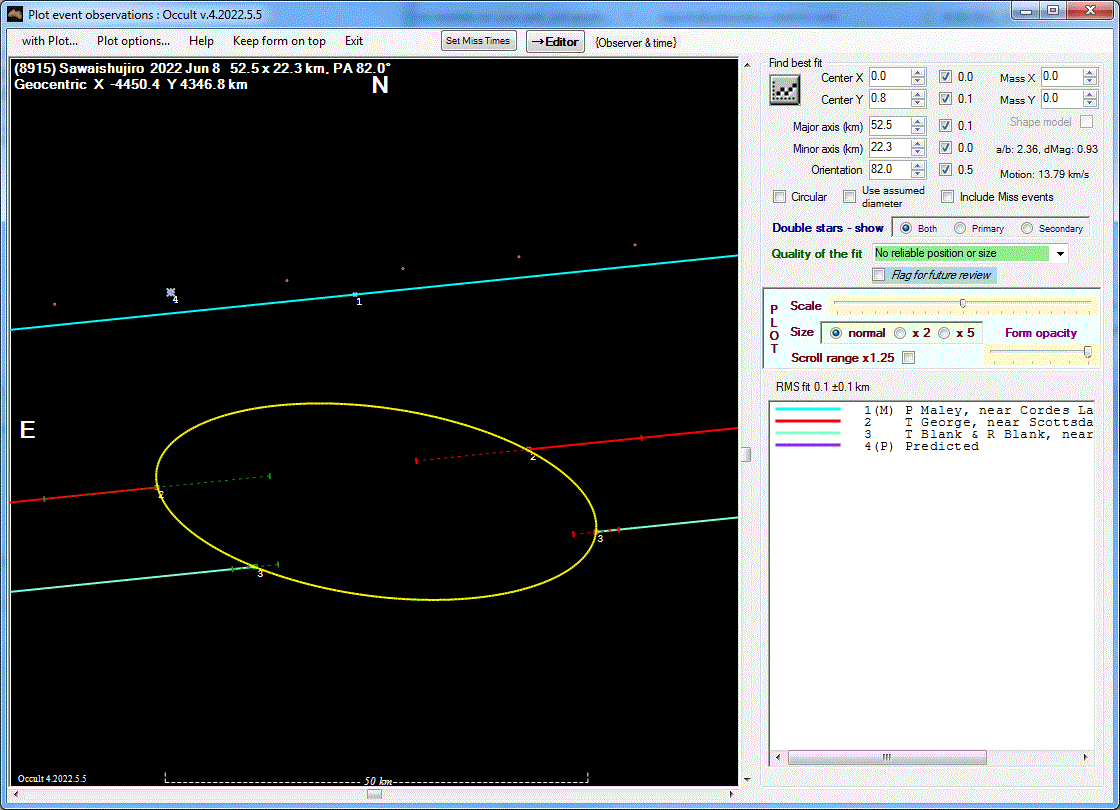
Task: Select Primary double star radio button
Action: (x=960, y=228)
